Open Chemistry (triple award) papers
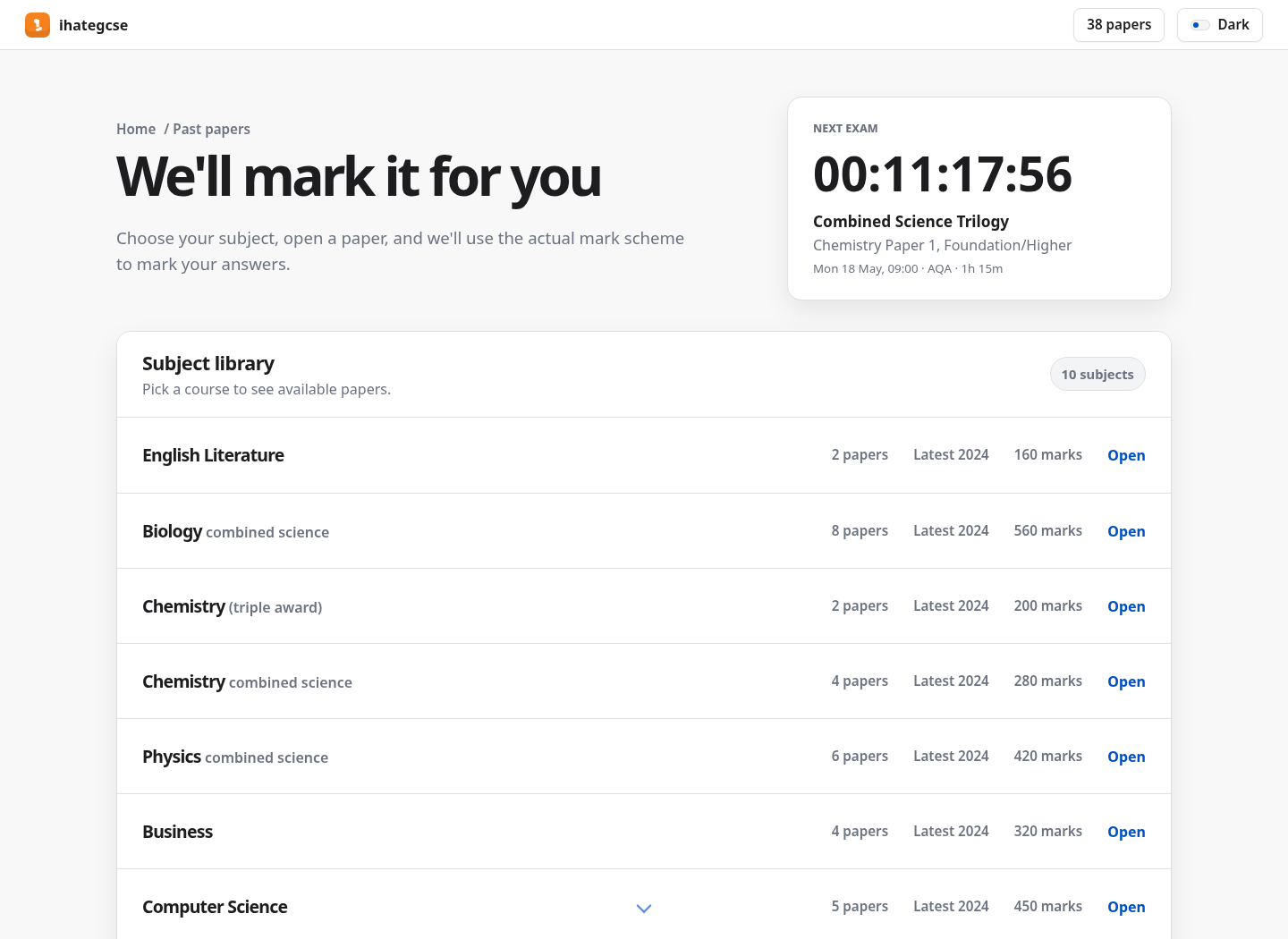This screenshot has width=1288, height=939. tap(1126, 606)
